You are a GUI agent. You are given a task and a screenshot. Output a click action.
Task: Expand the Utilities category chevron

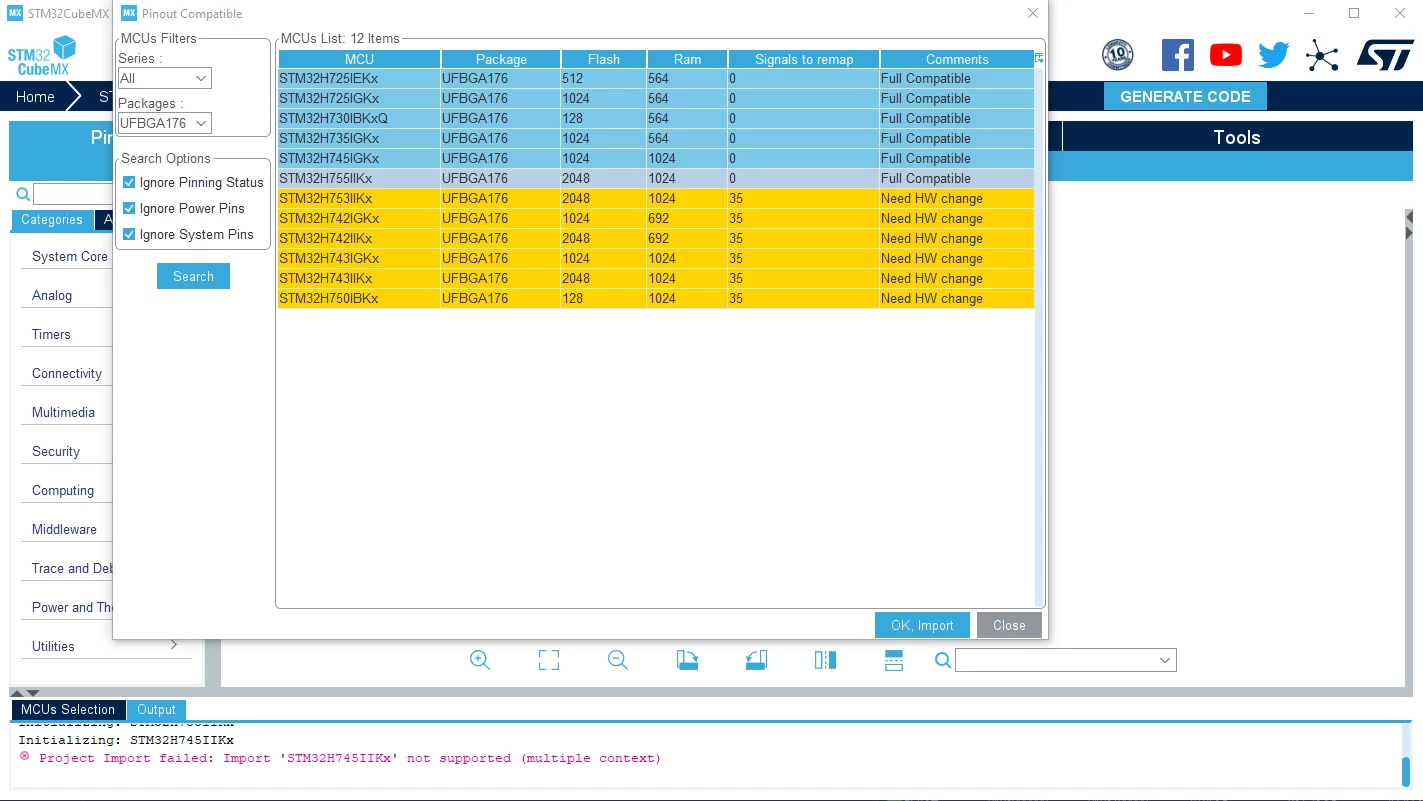[174, 645]
